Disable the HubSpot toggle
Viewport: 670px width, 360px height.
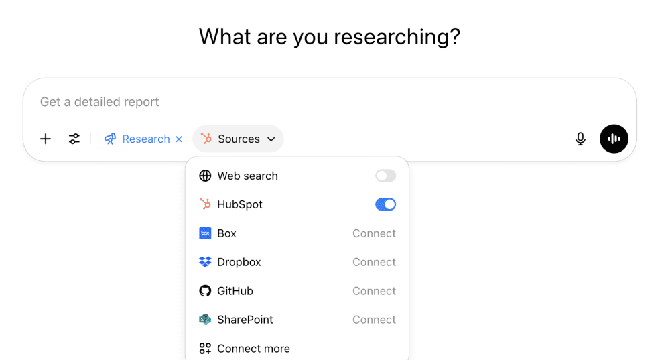(x=385, y=205)
